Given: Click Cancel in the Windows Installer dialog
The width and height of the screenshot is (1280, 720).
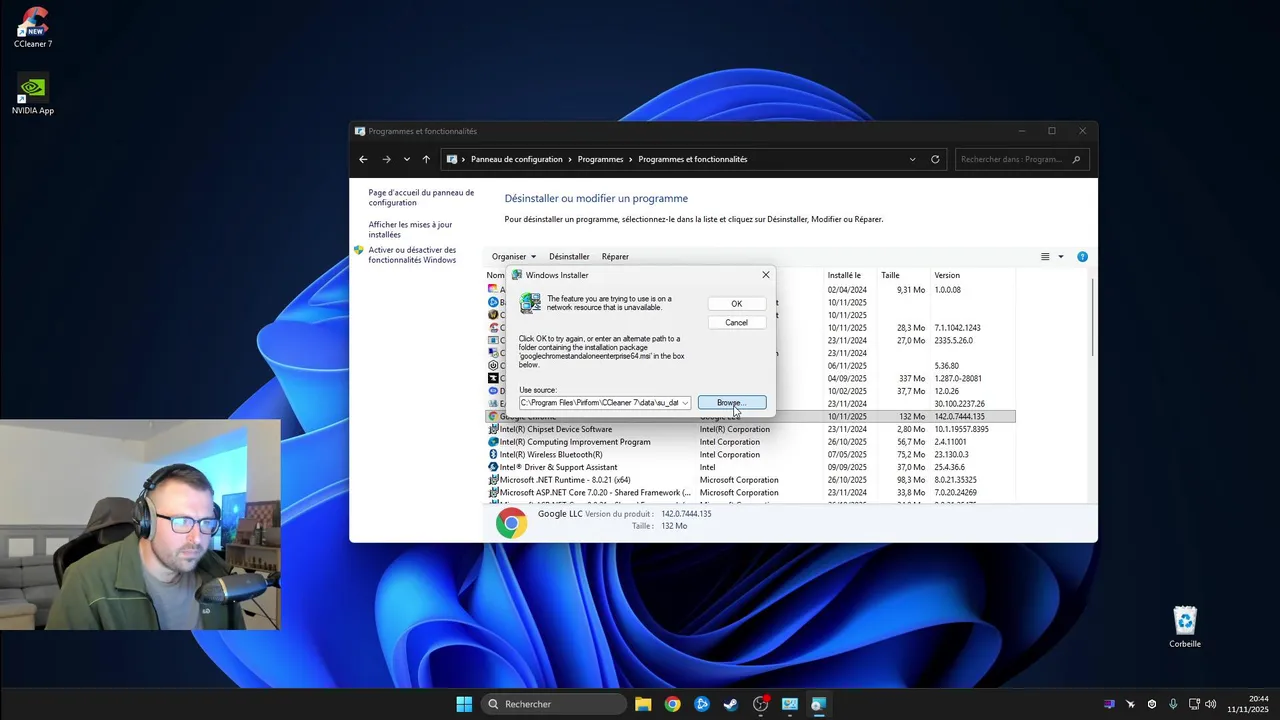Looking at the screenshot, I should click(x=736, y=322).
